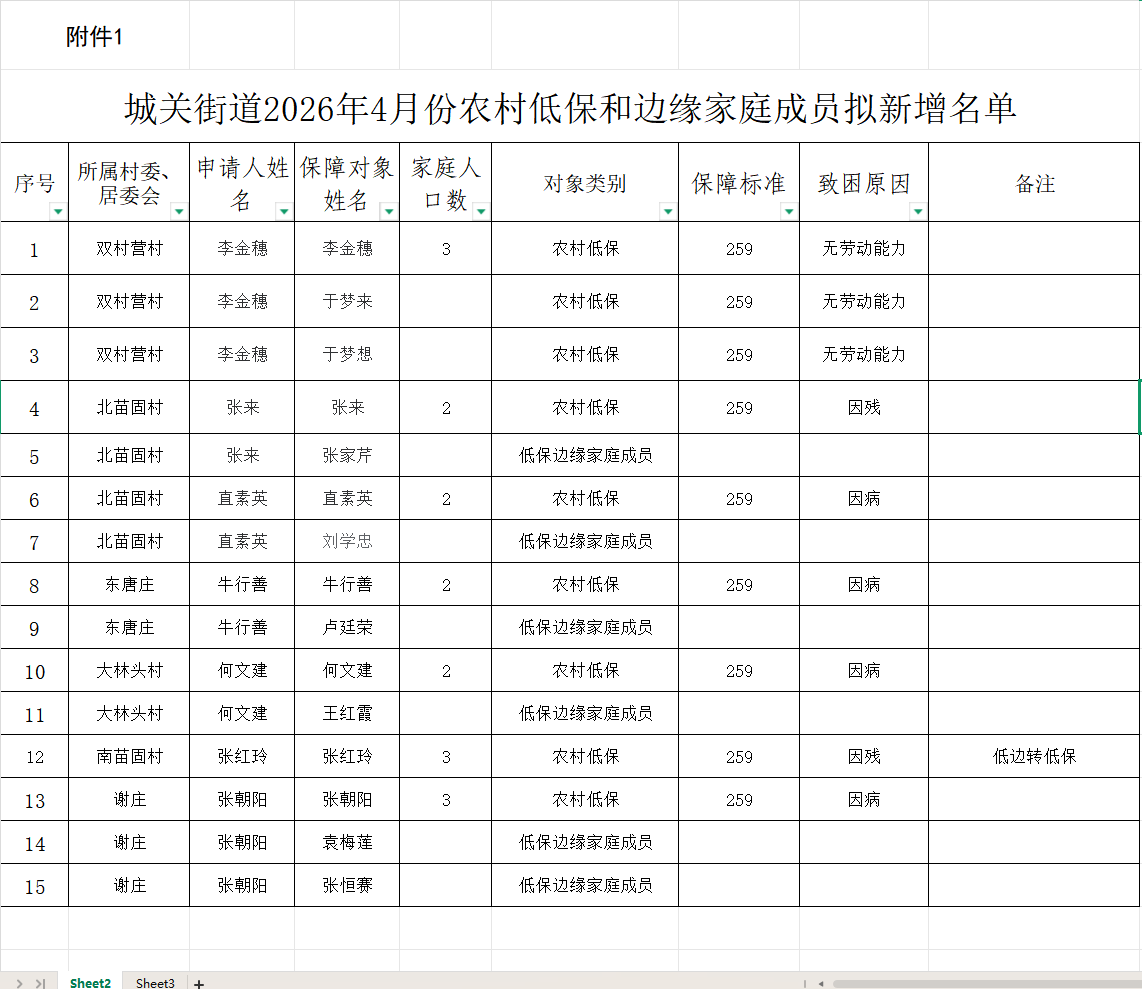Click the next sheet navigation arrow
The height and width of the screenshot is (989, 1142).
click(x=19, y=983)
